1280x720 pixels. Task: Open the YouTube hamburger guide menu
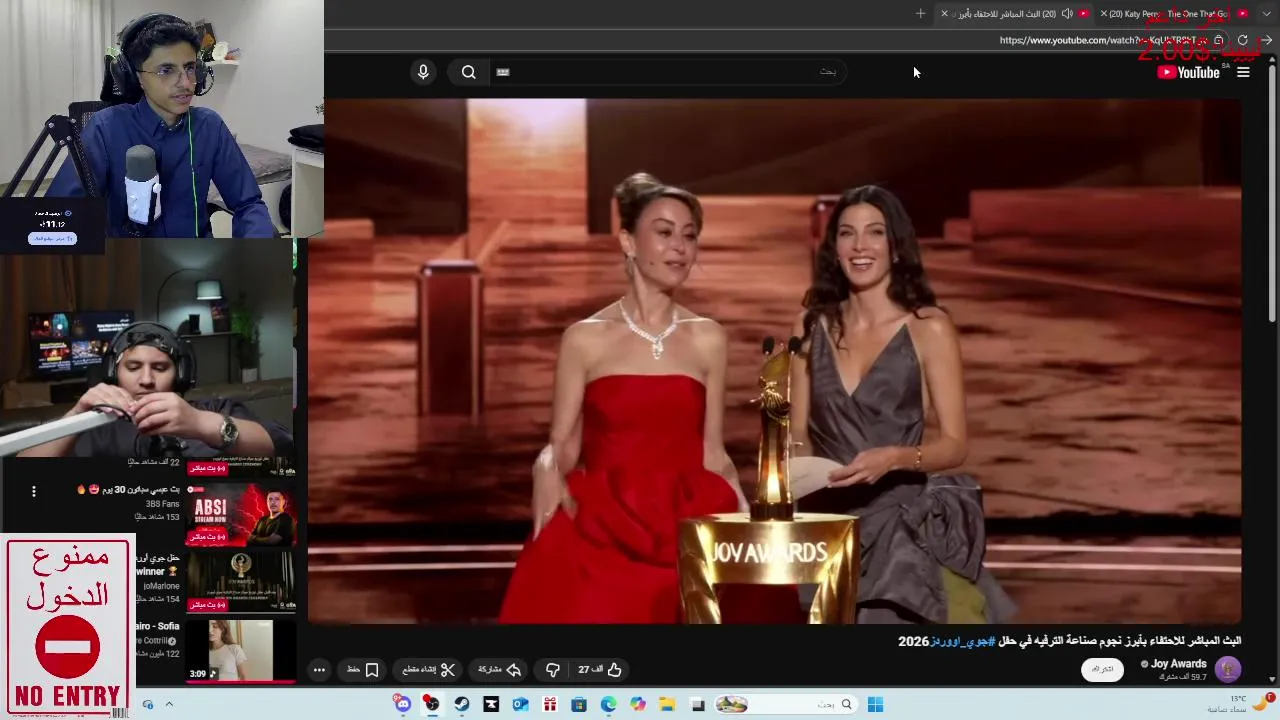click(x=1243, y=72)
